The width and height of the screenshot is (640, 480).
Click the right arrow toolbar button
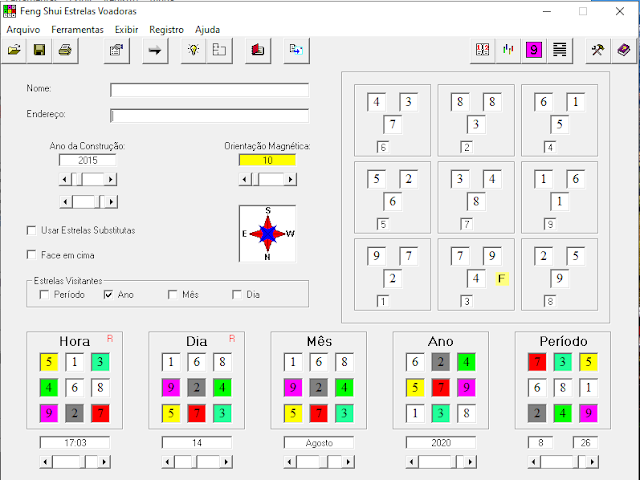(x=155, y=50)
